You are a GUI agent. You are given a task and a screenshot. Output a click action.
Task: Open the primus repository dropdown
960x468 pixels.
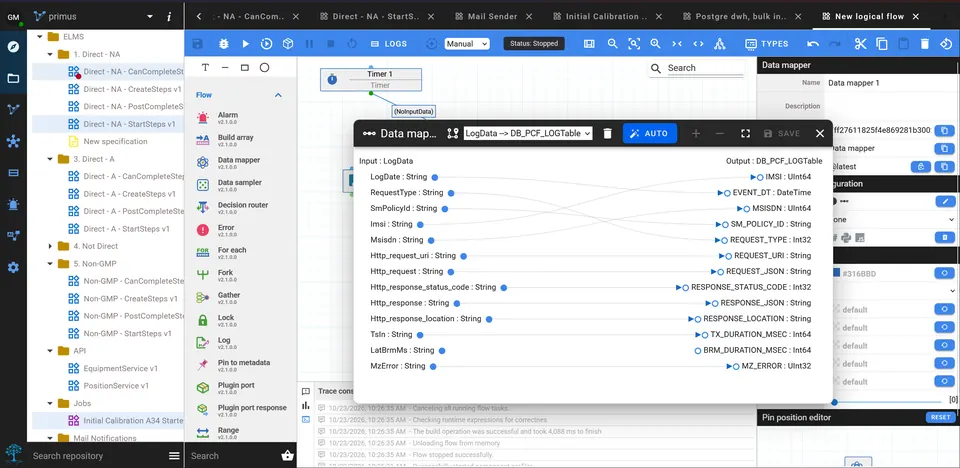[x=150, y=17]
